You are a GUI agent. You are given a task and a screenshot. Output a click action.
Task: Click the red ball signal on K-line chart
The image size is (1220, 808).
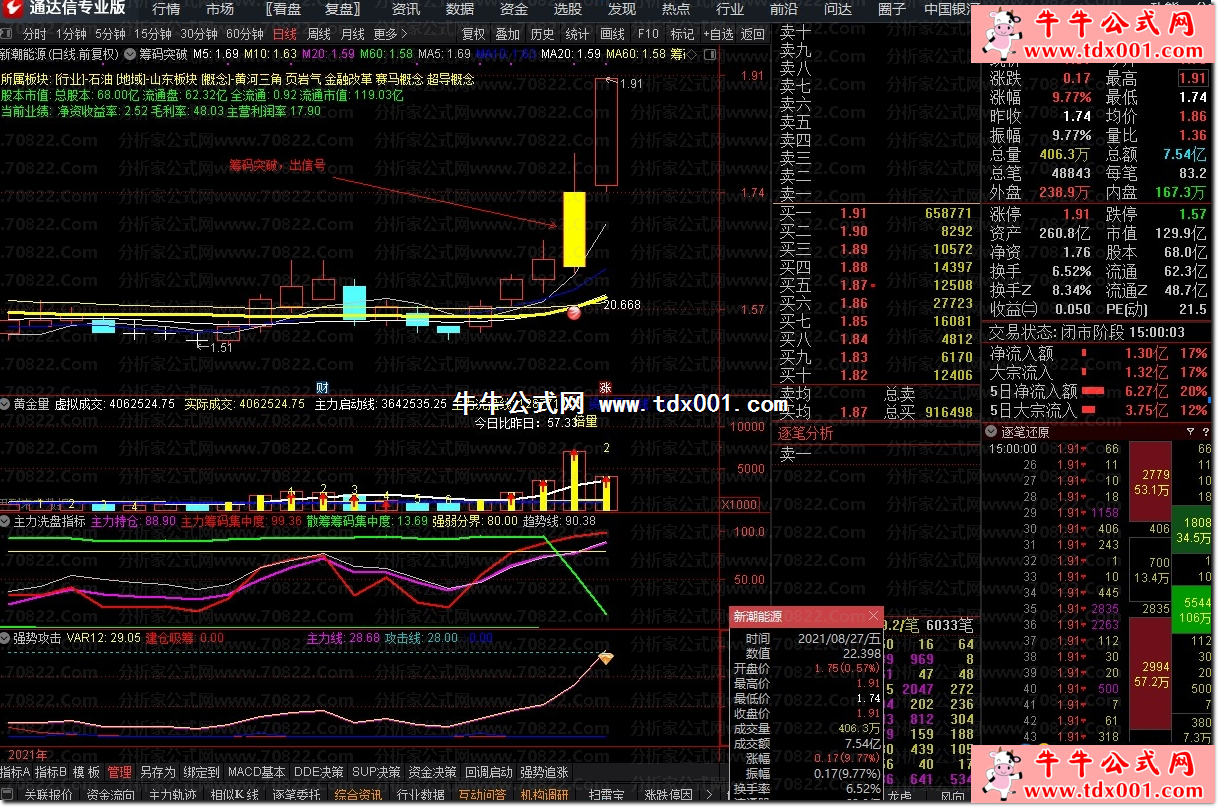pyautogui.click(x=575, y=313)
